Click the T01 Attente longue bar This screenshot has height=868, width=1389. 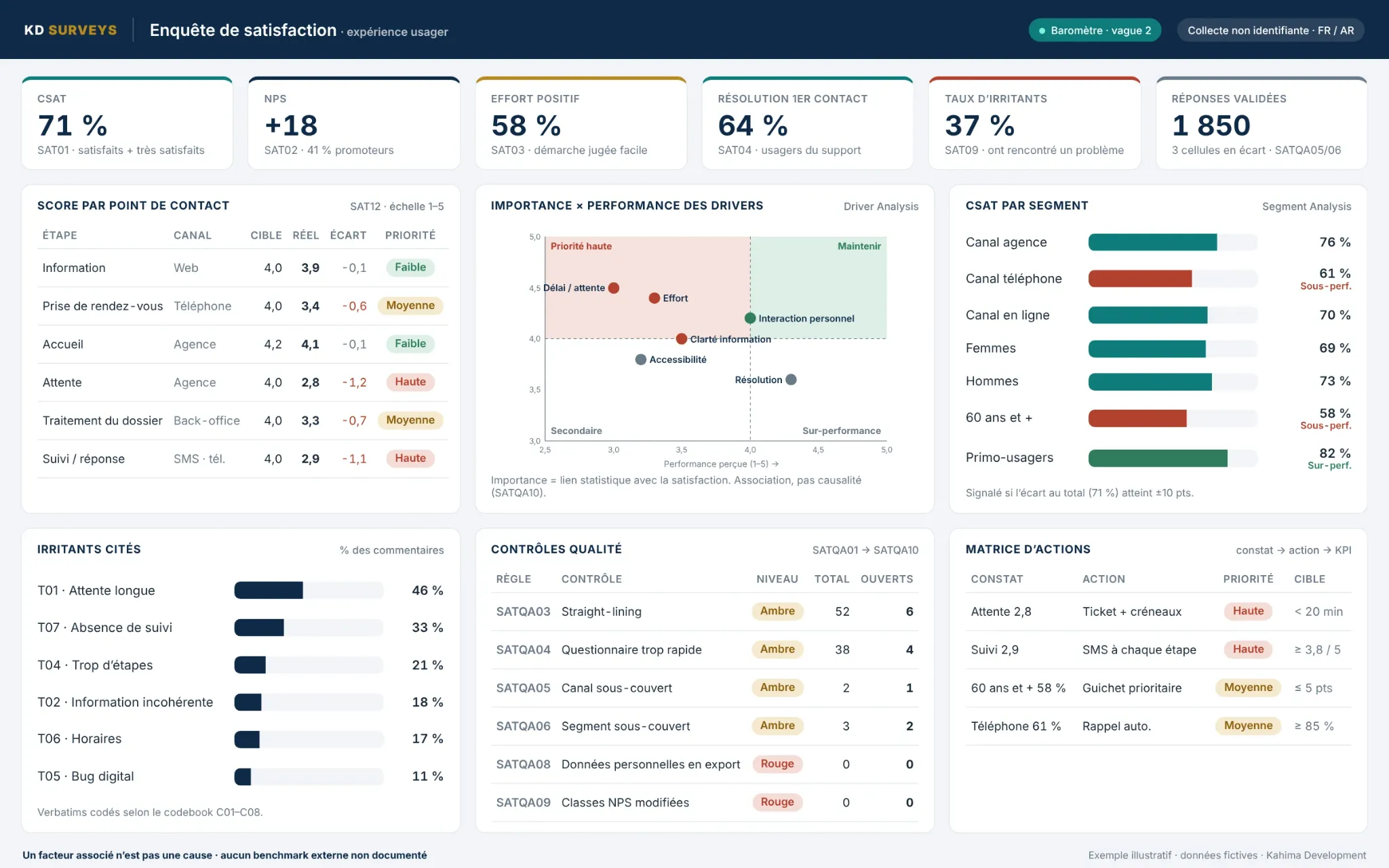point(269,591)
